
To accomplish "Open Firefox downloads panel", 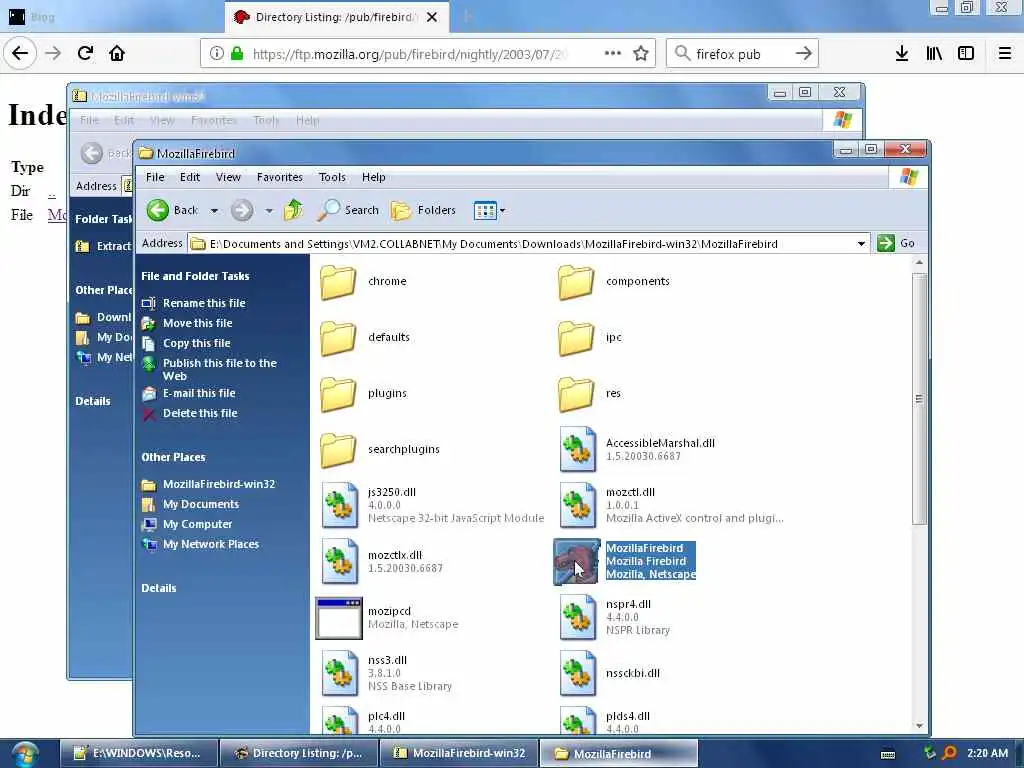I will click(x=902, y=54).
